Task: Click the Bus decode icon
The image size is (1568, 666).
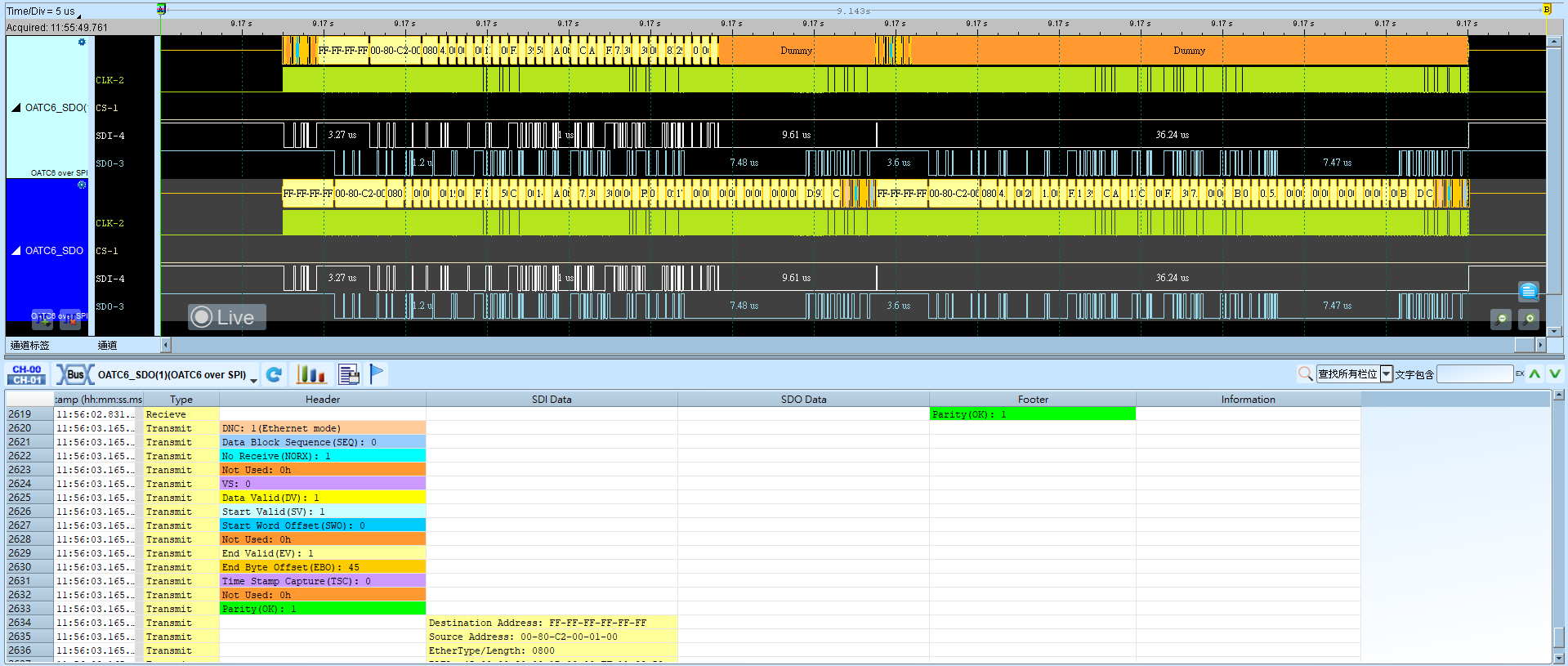Action: tap(74, 374)
